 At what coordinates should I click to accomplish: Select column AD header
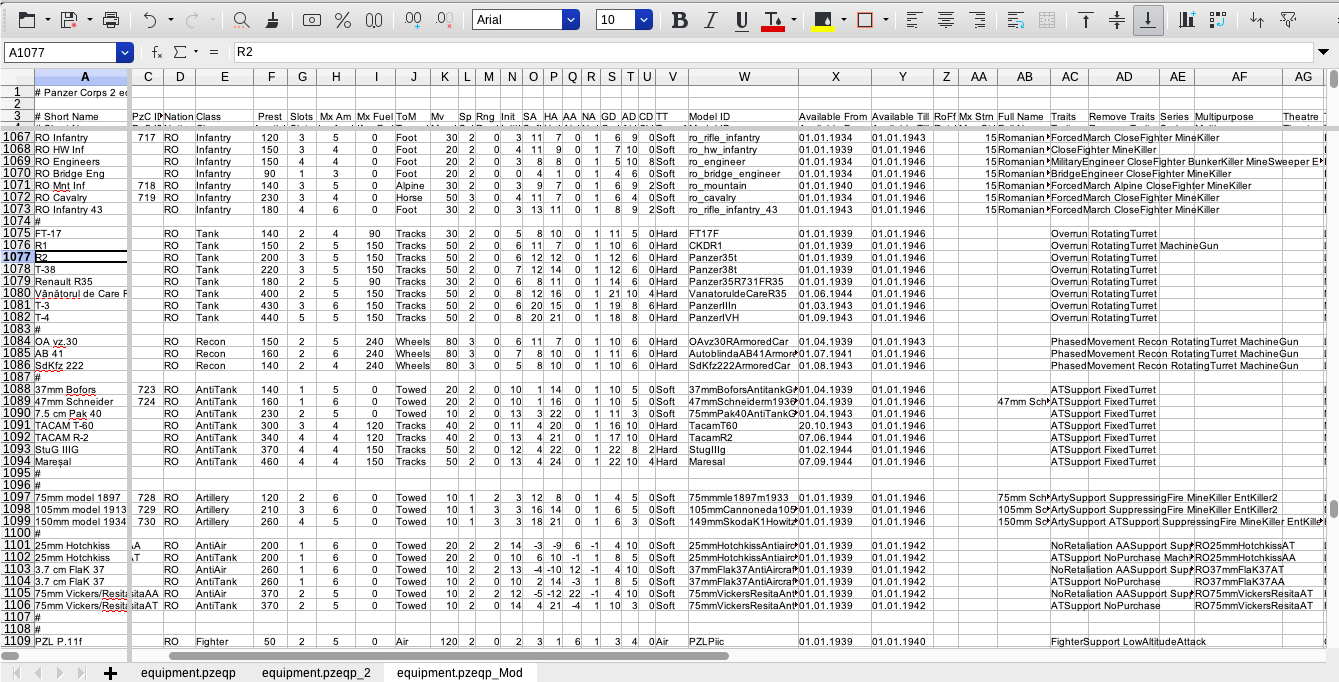[x=1123, y=77]
